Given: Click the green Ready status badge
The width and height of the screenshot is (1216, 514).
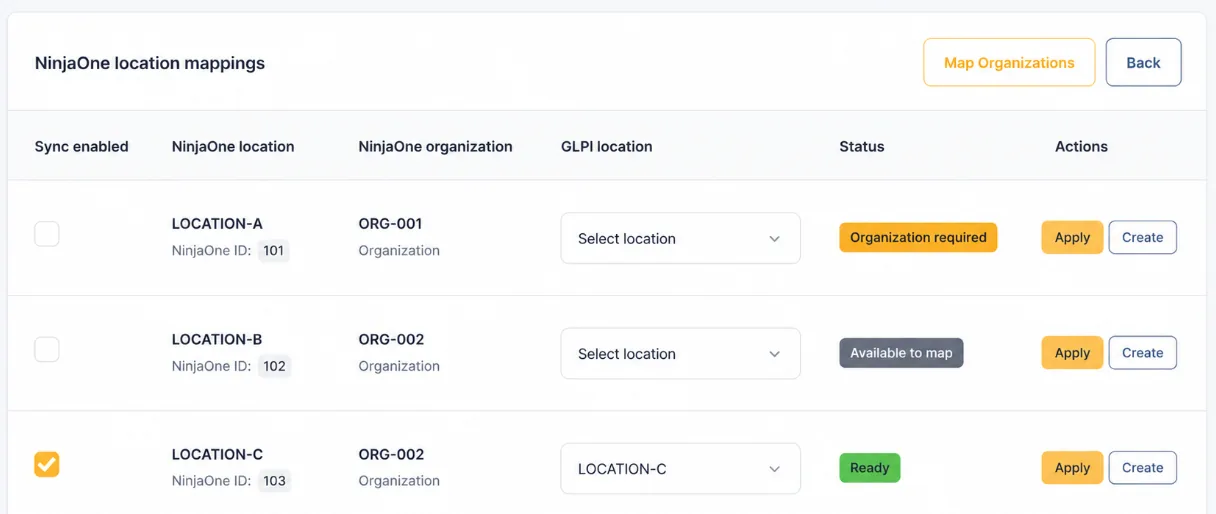Looking at the screenshot, I should [869, 467].
